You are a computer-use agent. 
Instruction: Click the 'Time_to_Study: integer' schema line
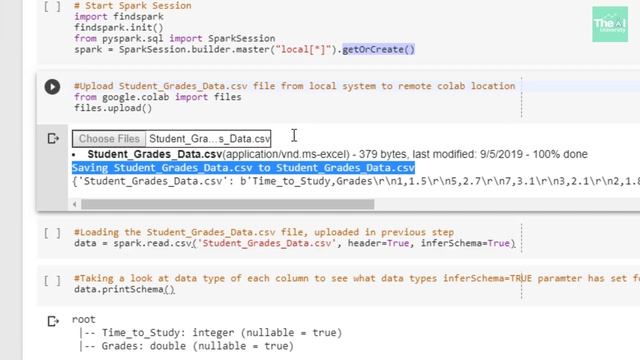coord(211,333)
